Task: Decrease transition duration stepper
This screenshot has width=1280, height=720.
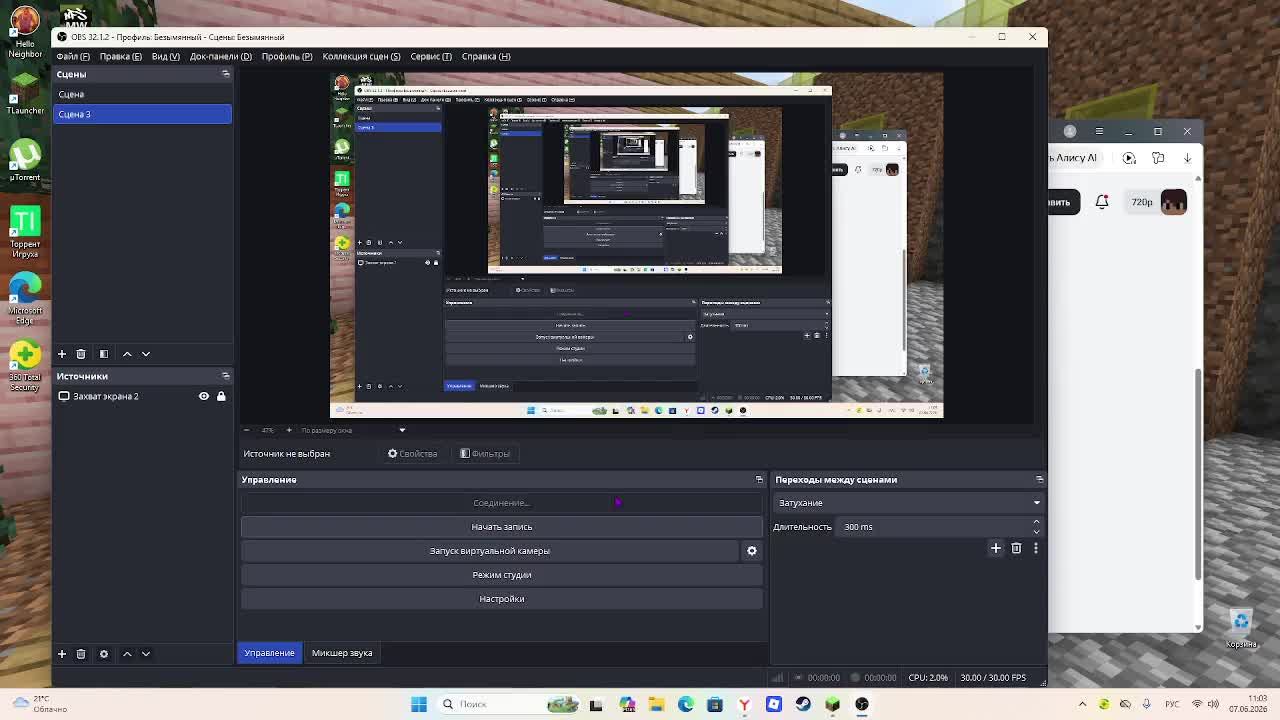Action: point(1036,531)
